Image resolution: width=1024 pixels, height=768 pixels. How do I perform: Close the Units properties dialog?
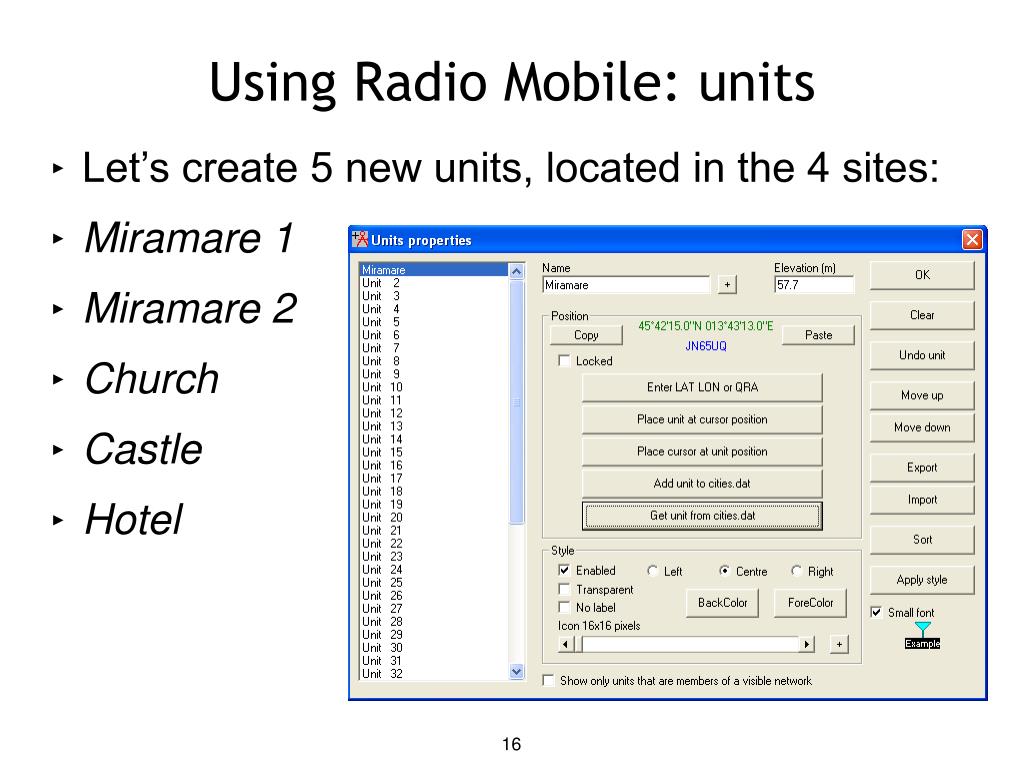972,240
